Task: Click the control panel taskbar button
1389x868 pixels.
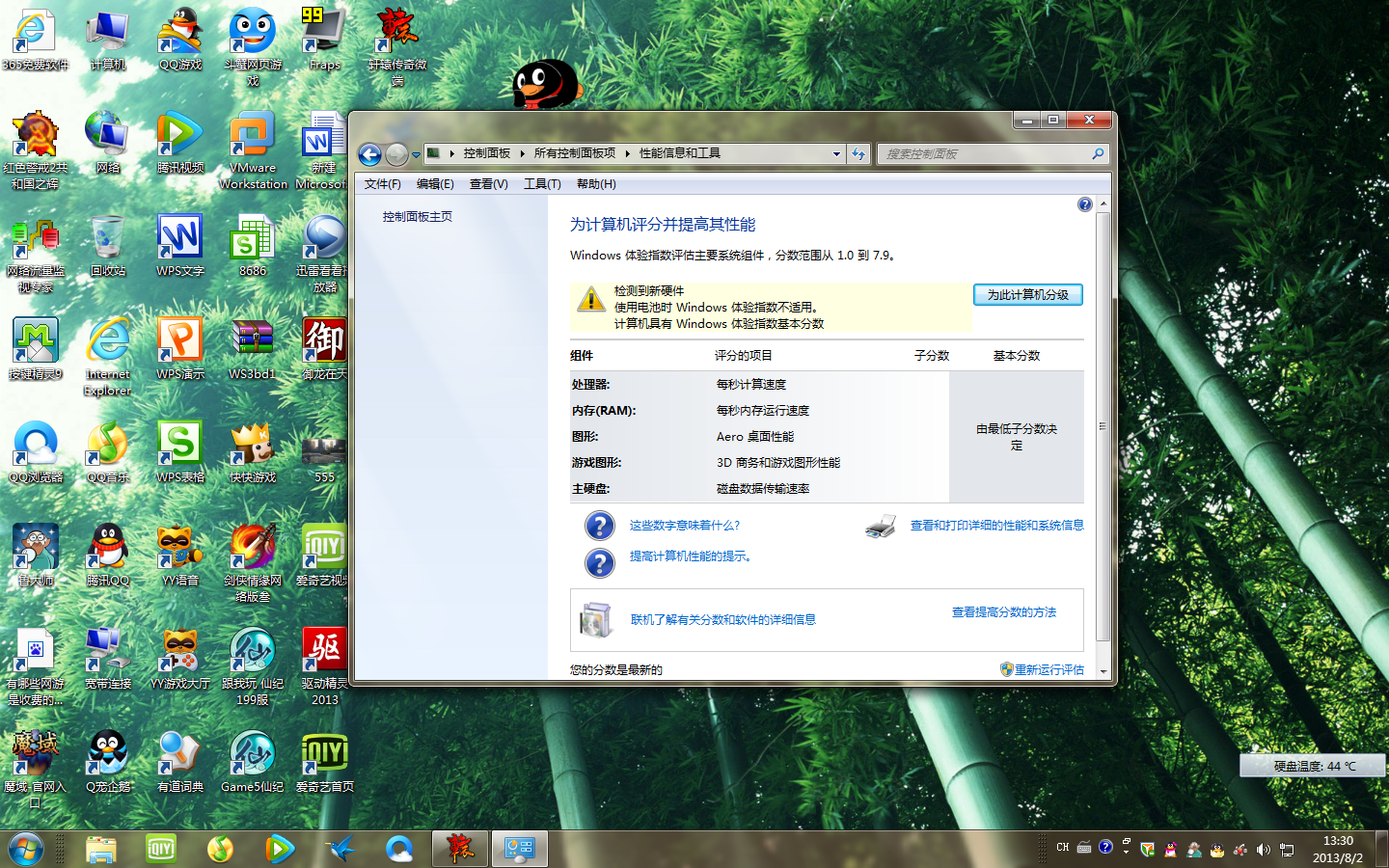Action: tap(519, 849)
